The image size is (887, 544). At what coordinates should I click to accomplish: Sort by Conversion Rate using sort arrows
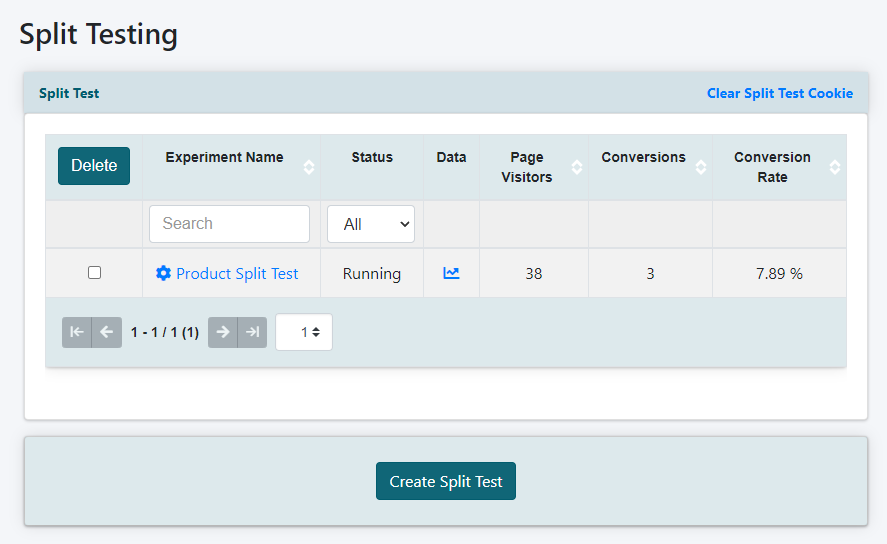click(835, 167)
